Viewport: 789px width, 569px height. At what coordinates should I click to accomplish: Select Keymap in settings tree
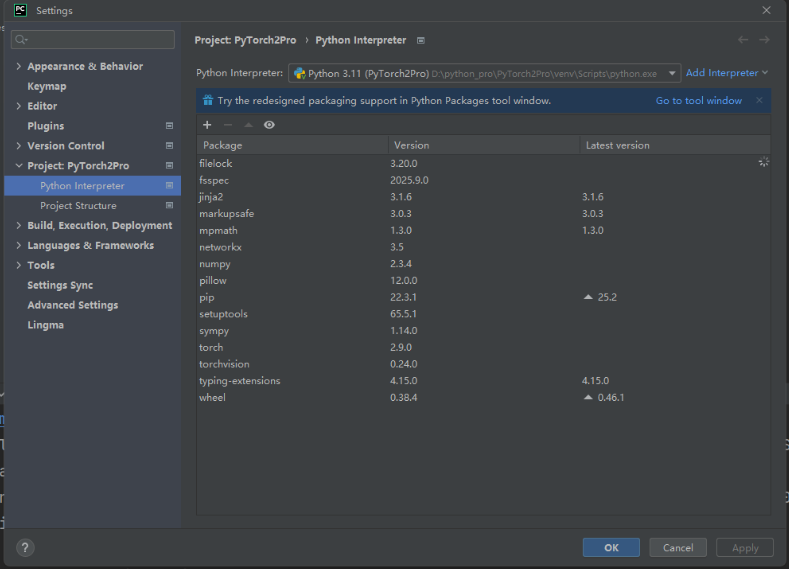(47, 86)
